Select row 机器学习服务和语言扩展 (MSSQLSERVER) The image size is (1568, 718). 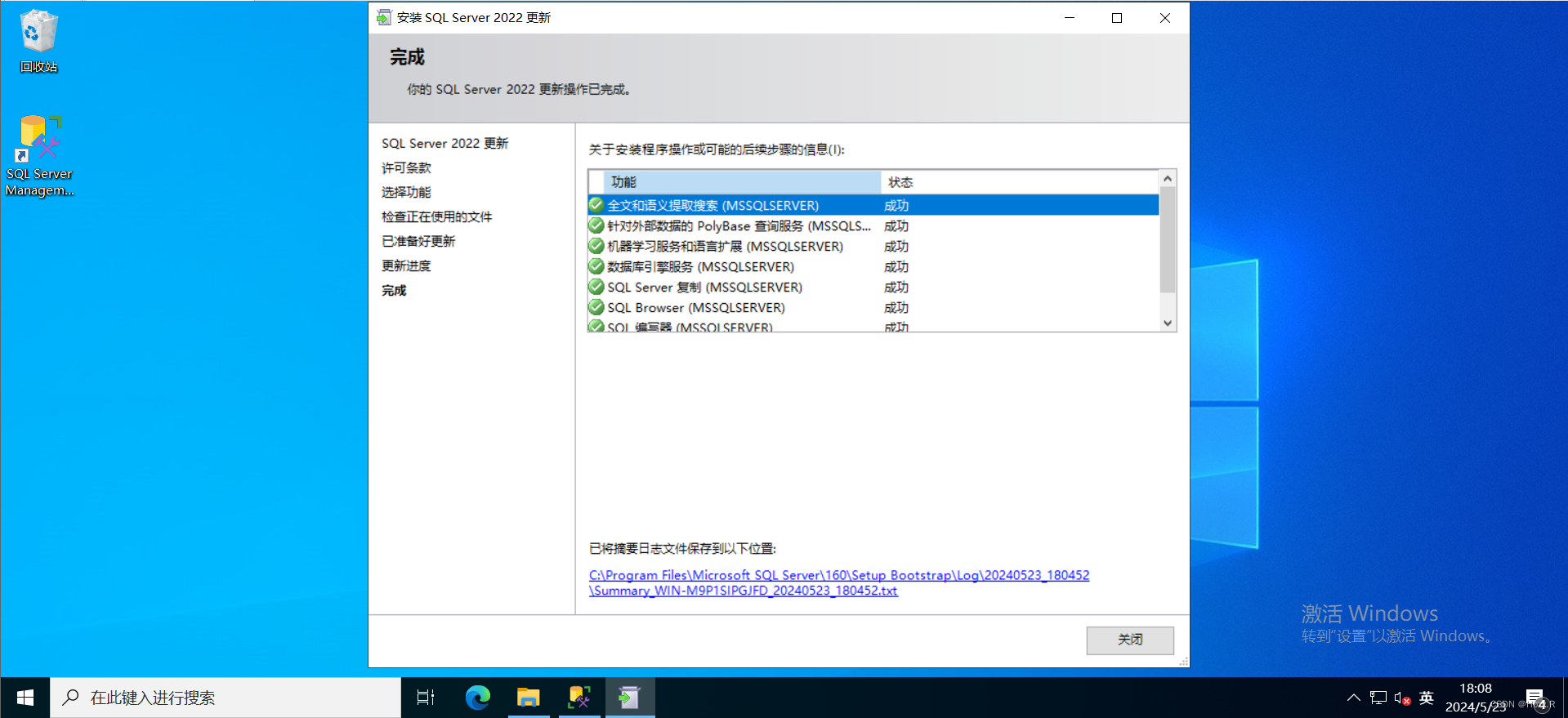pyautogui.click(x=873, y=246)
